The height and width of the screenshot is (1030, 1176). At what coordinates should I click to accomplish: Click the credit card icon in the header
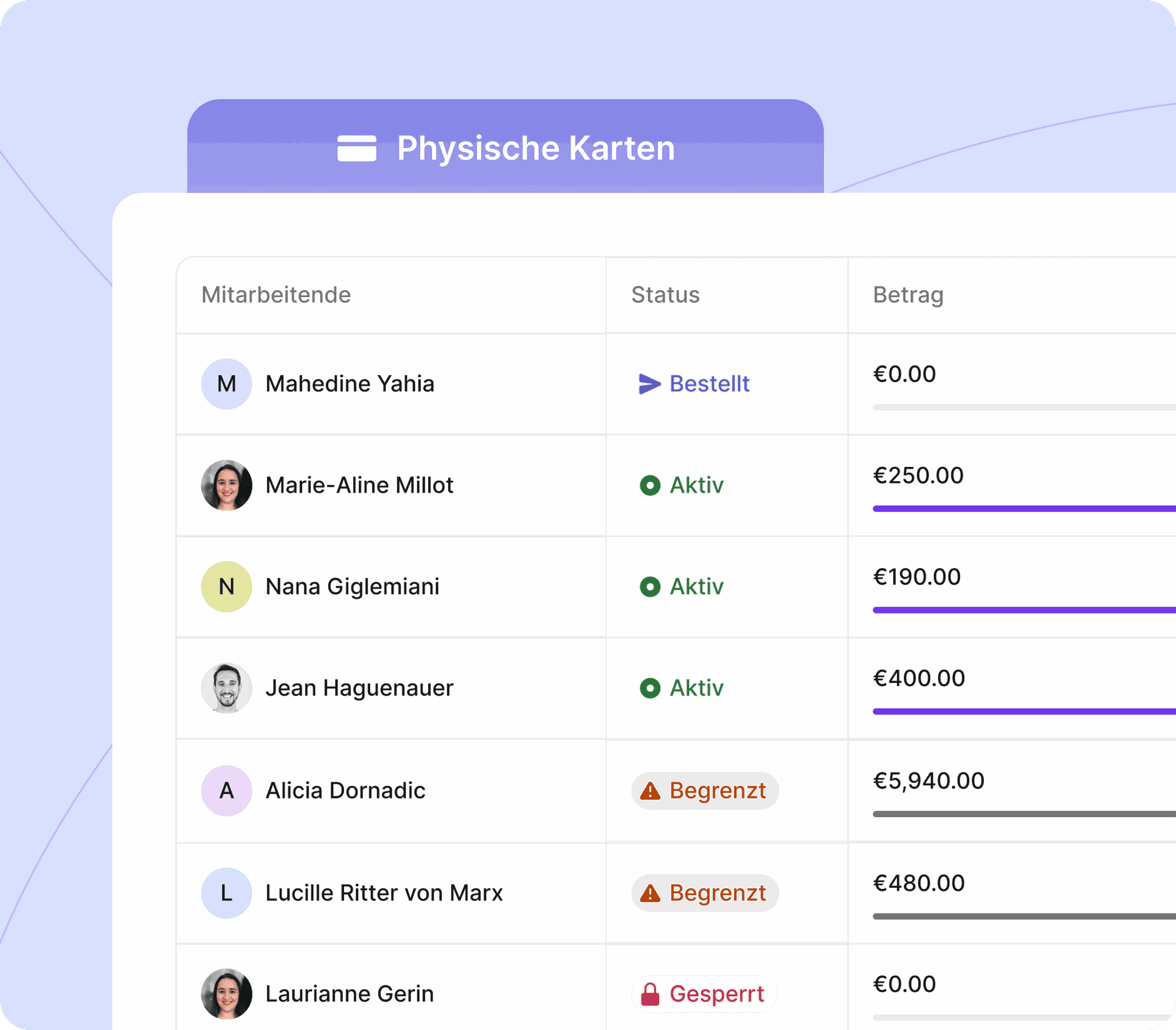tap(356, 148)
